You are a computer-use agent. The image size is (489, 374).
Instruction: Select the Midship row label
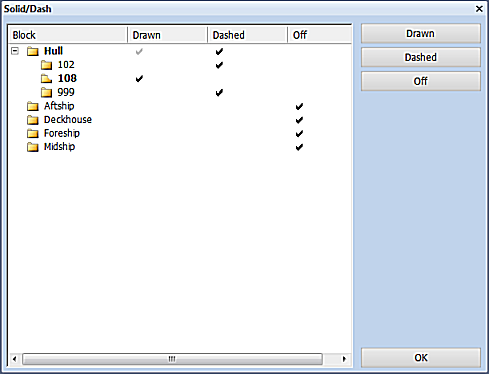59,147
